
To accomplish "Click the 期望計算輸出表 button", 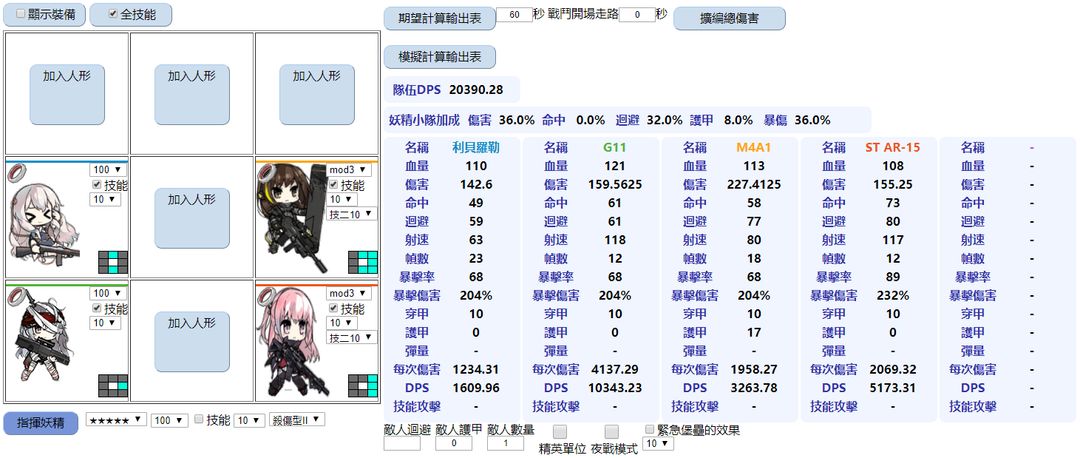I will point(439,19).
